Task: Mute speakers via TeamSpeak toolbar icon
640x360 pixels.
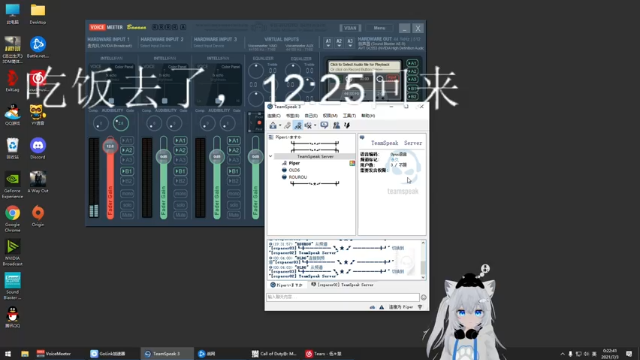Action: click(309, 125)
